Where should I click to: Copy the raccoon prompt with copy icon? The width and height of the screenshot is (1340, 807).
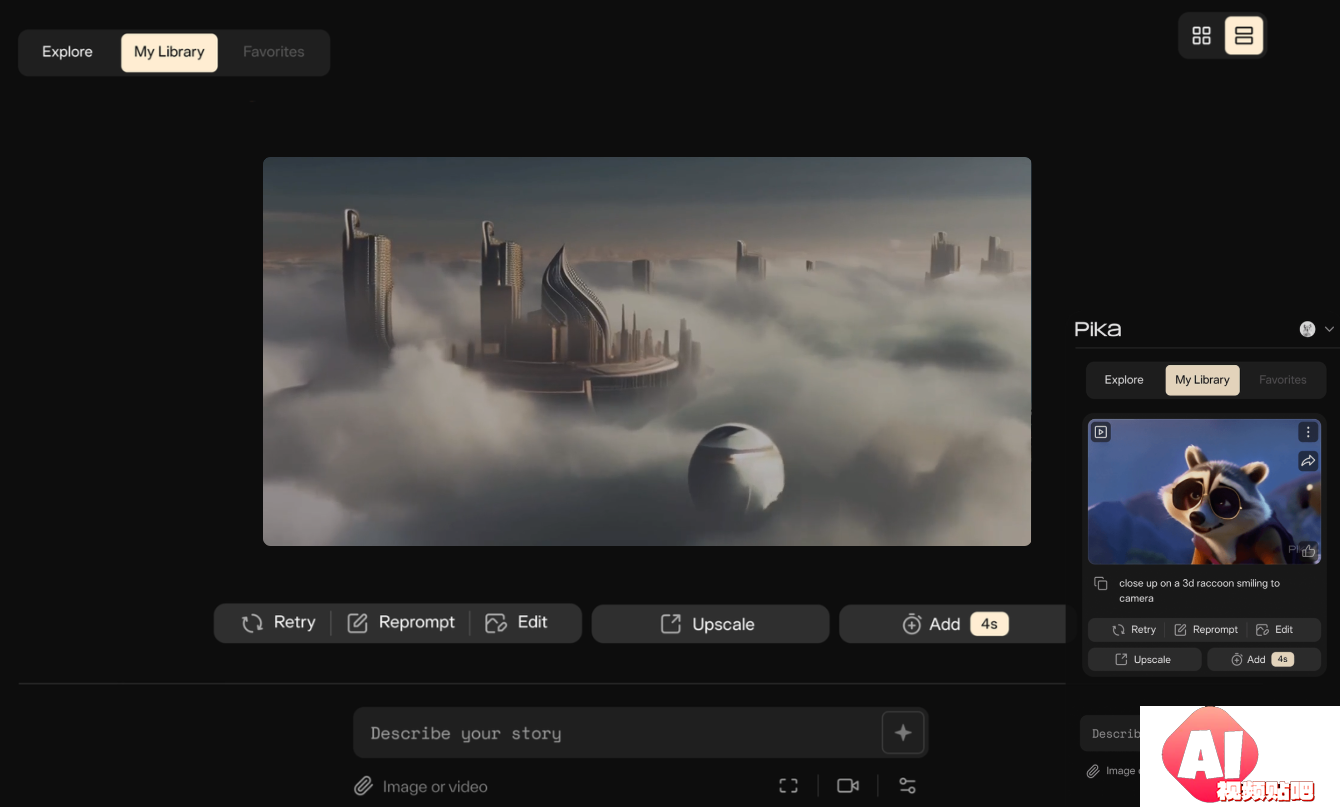coord(1100,584)
